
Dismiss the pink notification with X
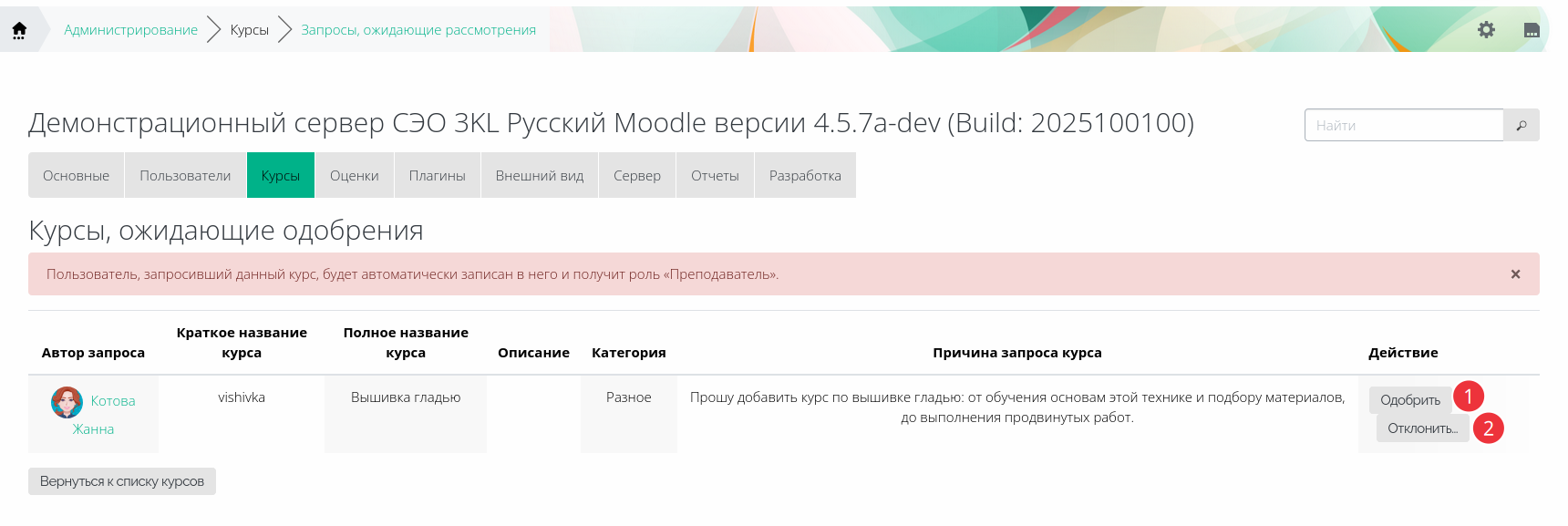(x=1515, y=274)
